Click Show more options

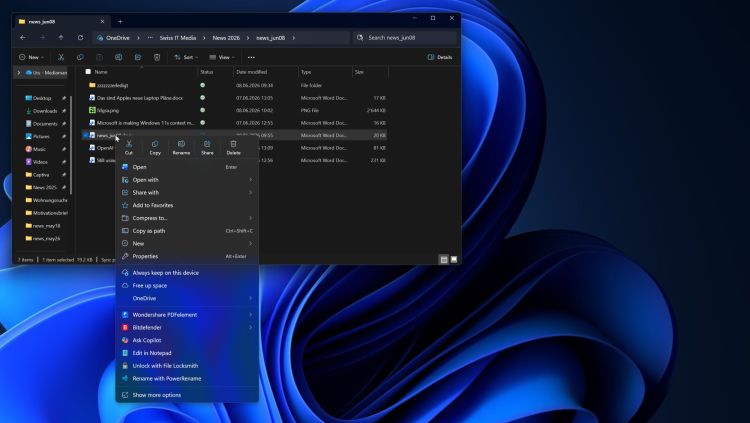coord(187,395)
